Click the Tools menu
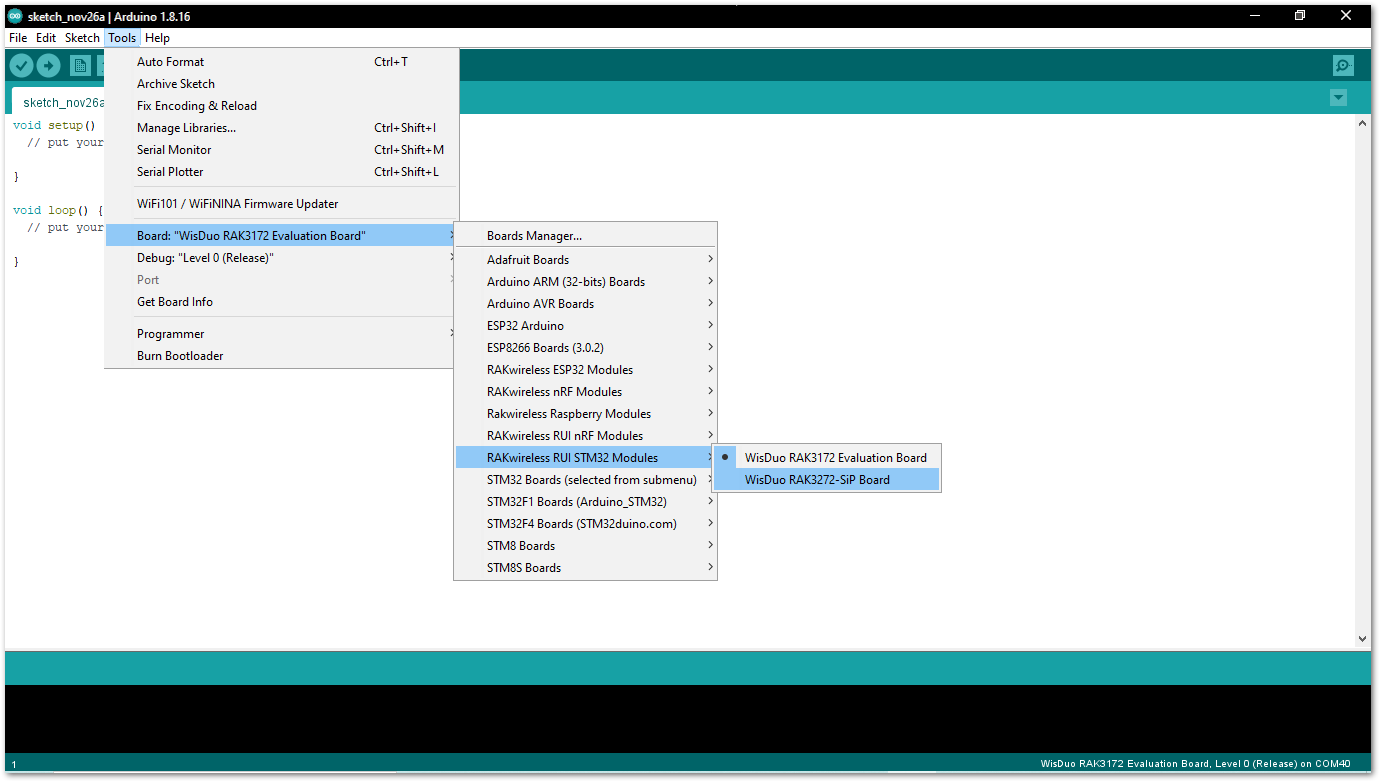1380x782 pixels. [x=122, y=38]
